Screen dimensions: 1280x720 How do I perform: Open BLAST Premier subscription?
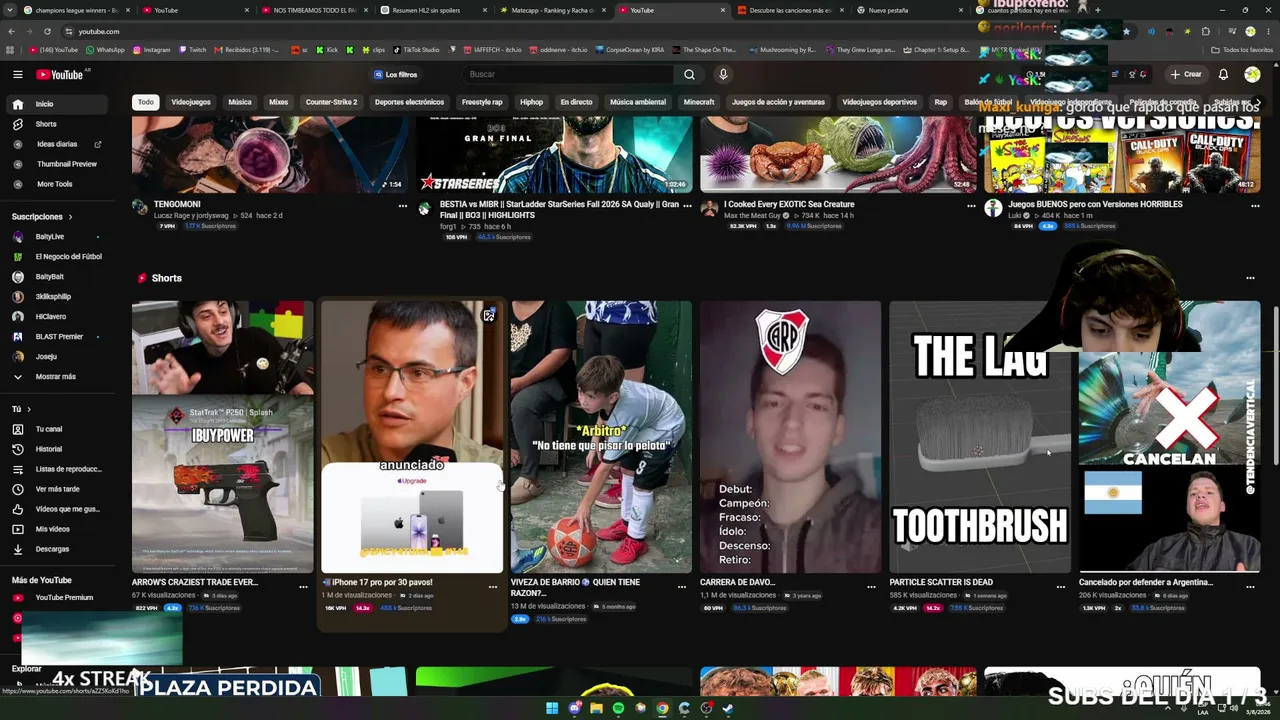point(59,337)
